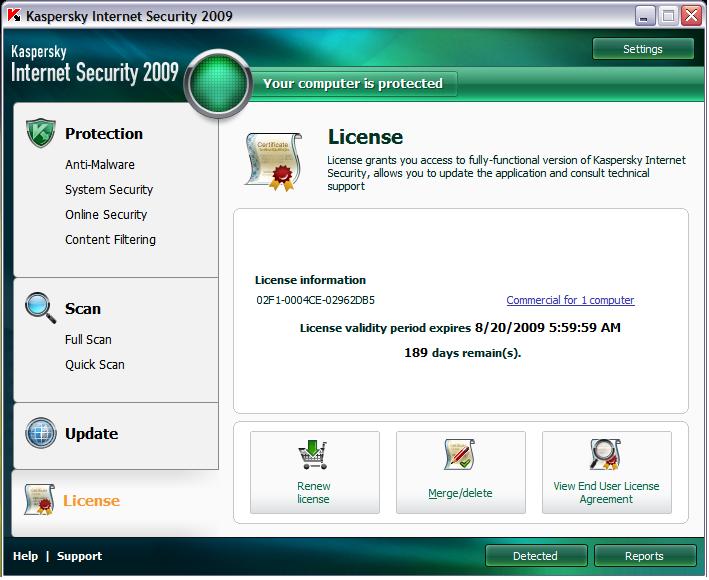
Task: Open the Help link
Action: click(25, 556)
